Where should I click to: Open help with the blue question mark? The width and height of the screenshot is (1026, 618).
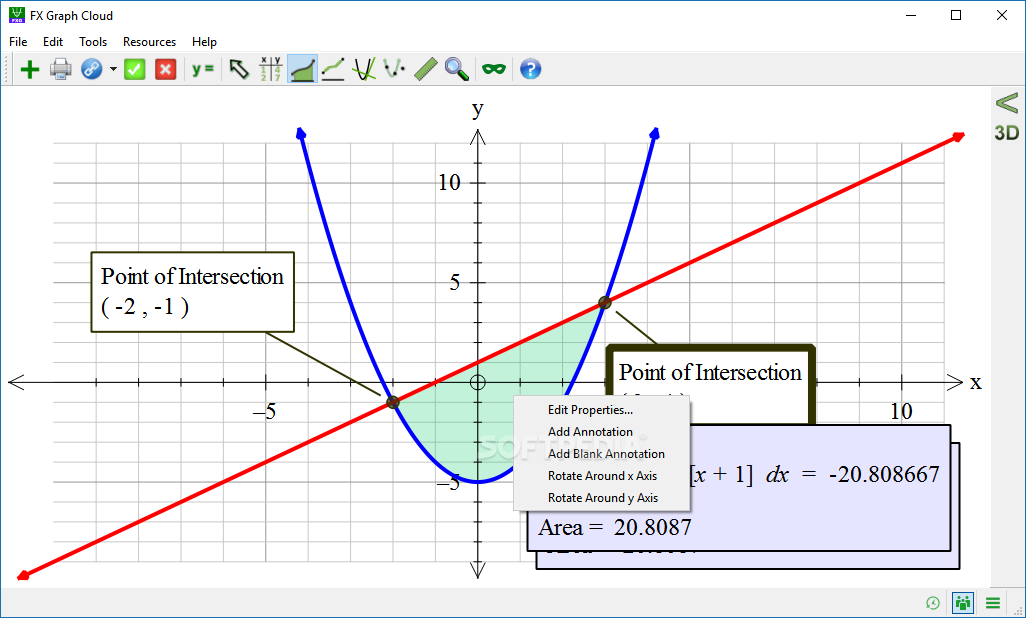click(x=531, y=69)
